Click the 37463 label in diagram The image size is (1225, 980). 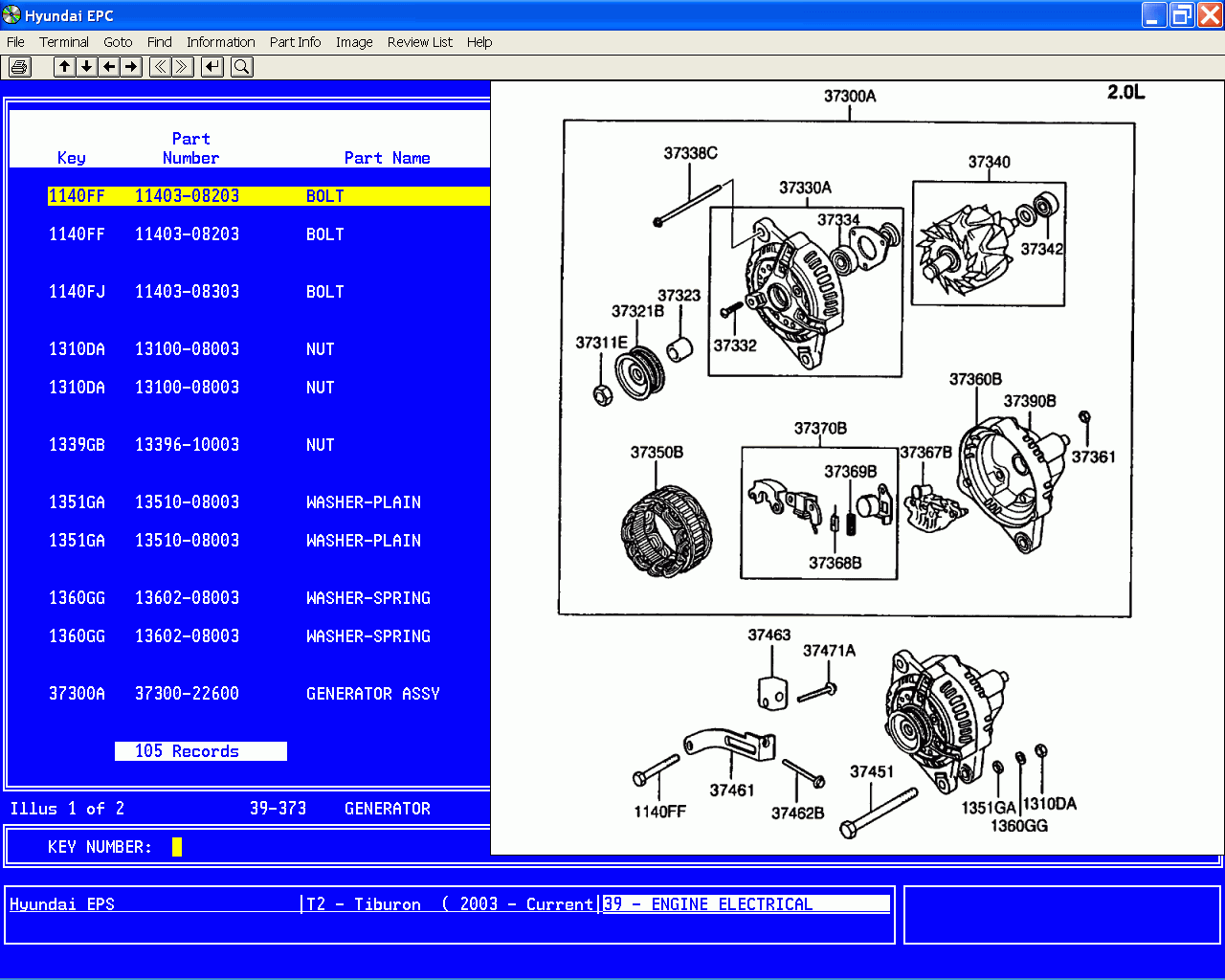[768, 635]
